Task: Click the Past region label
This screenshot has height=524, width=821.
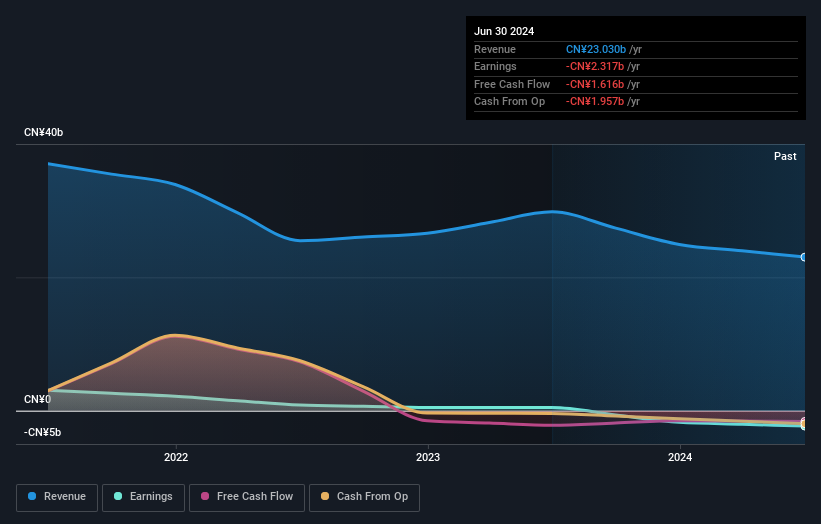Action: [785, 157]
